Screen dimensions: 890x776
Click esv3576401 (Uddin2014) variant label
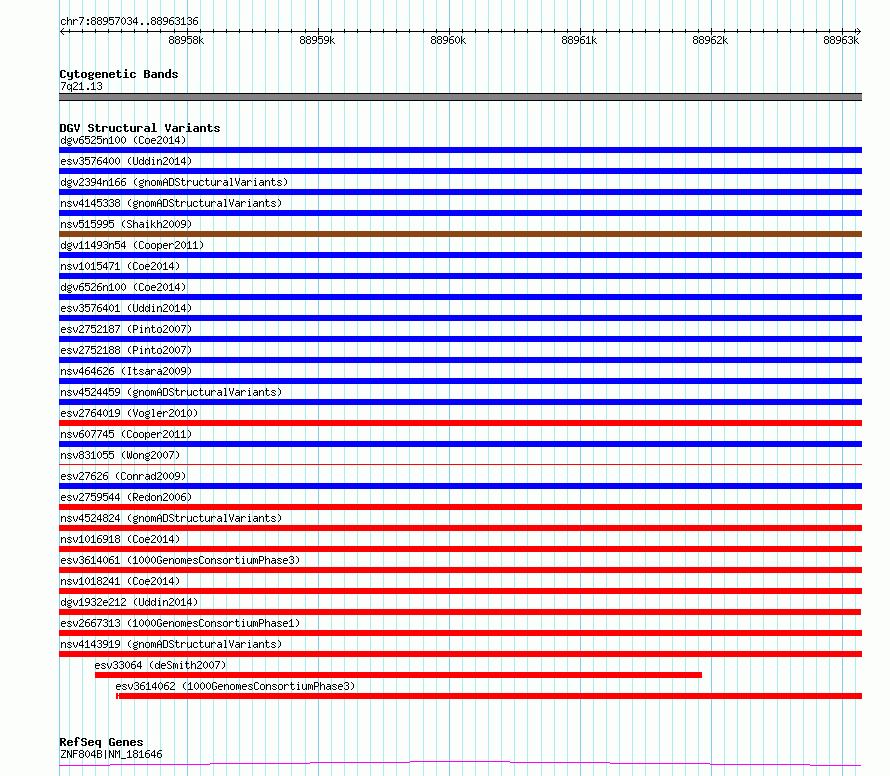[x=126, y=308]
